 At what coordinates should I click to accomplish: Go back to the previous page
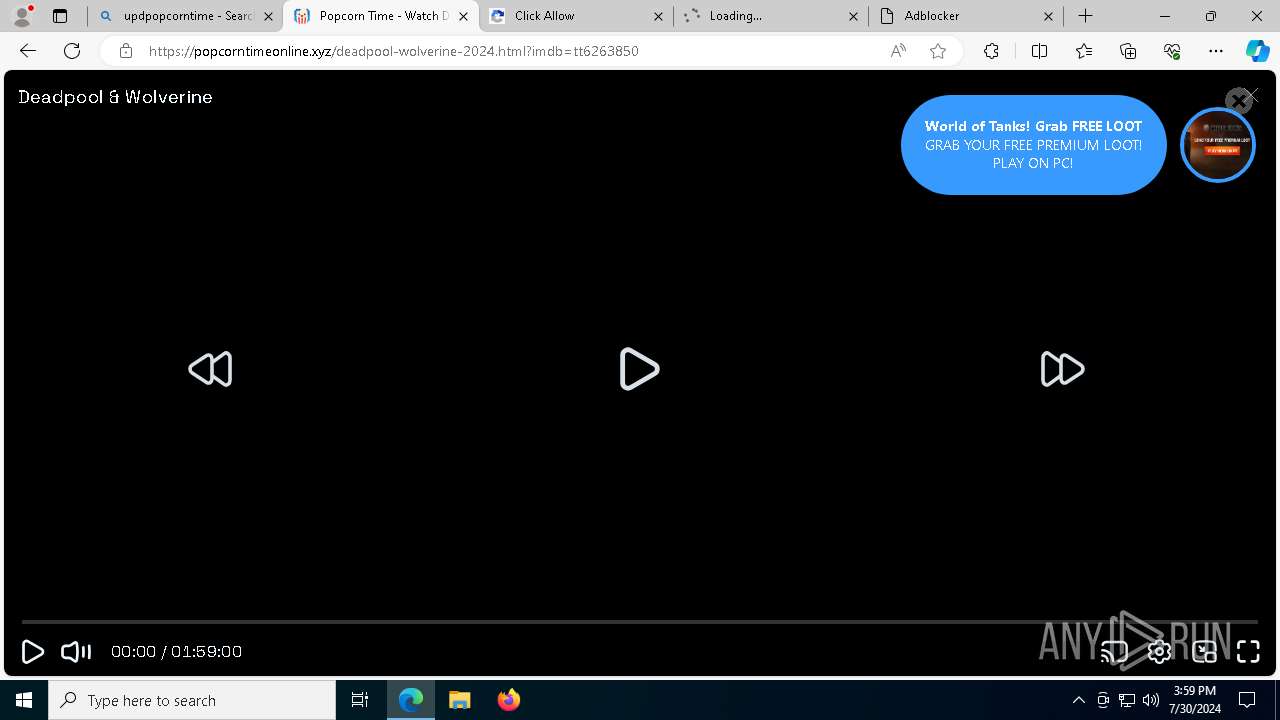pos(28,51)
